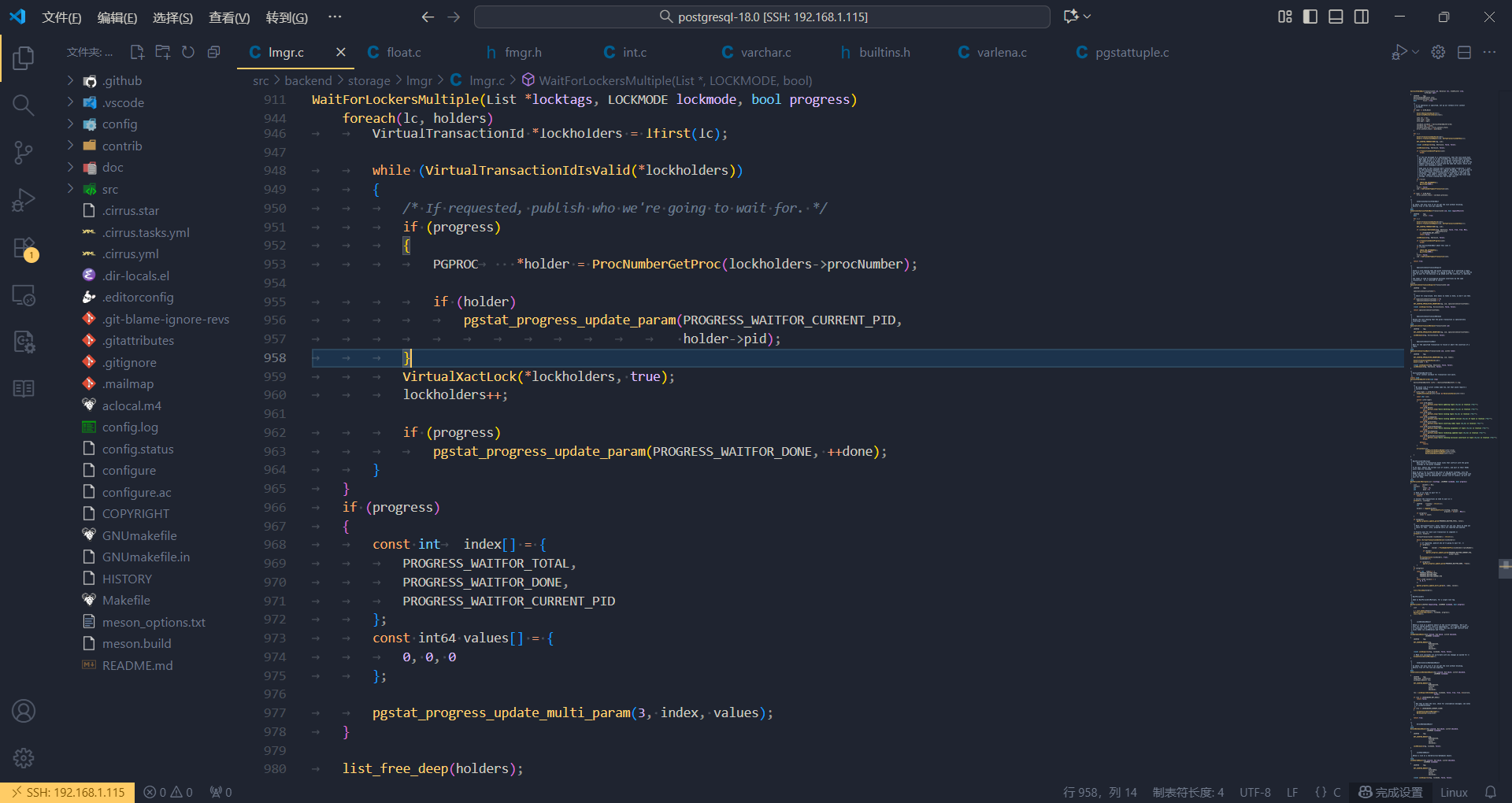1512x803 pixels.
Task: Open the 编辑(E) menu
Action: coord(117,17)
